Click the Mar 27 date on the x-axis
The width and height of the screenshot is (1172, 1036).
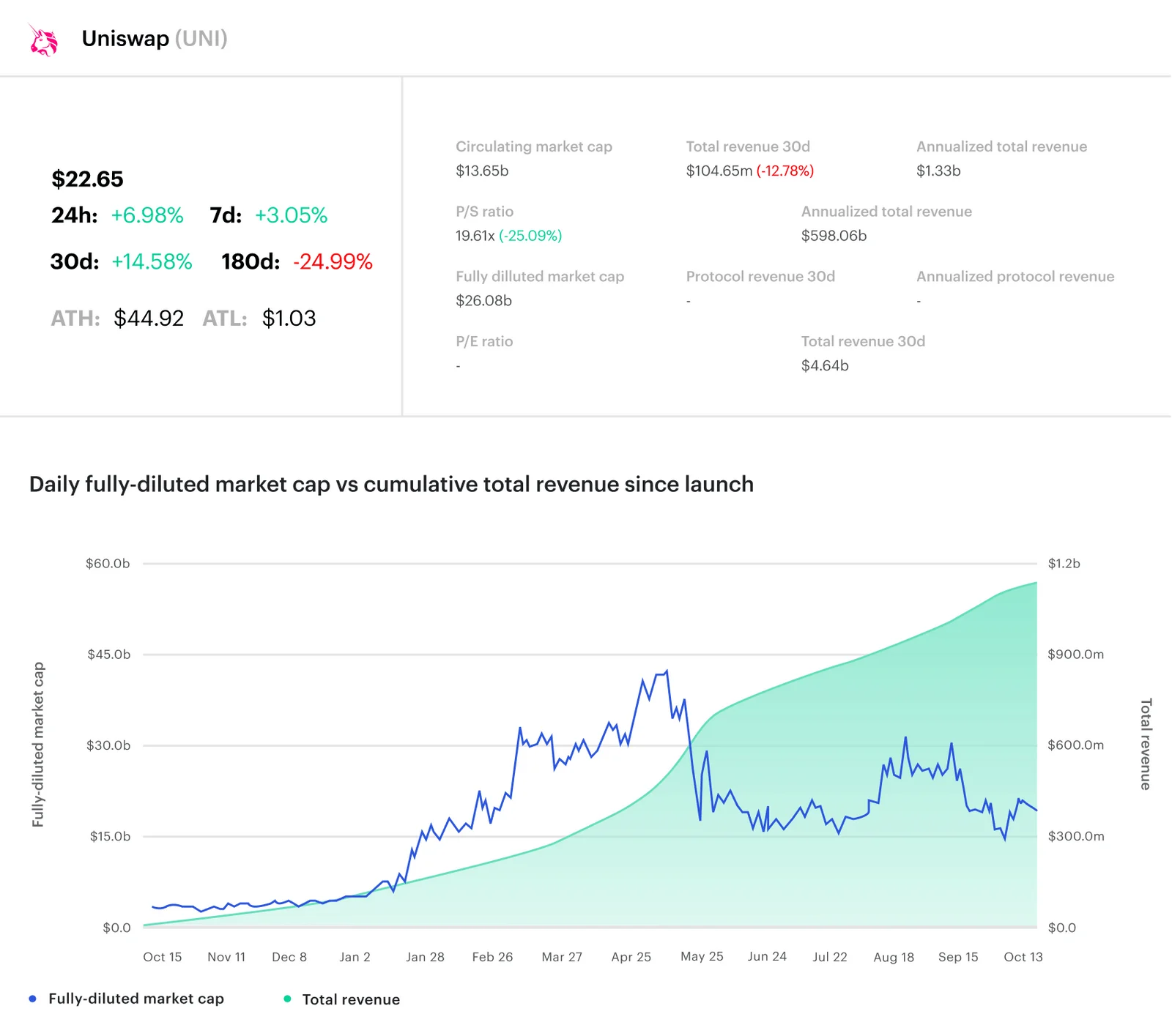(x=562, y=957)
